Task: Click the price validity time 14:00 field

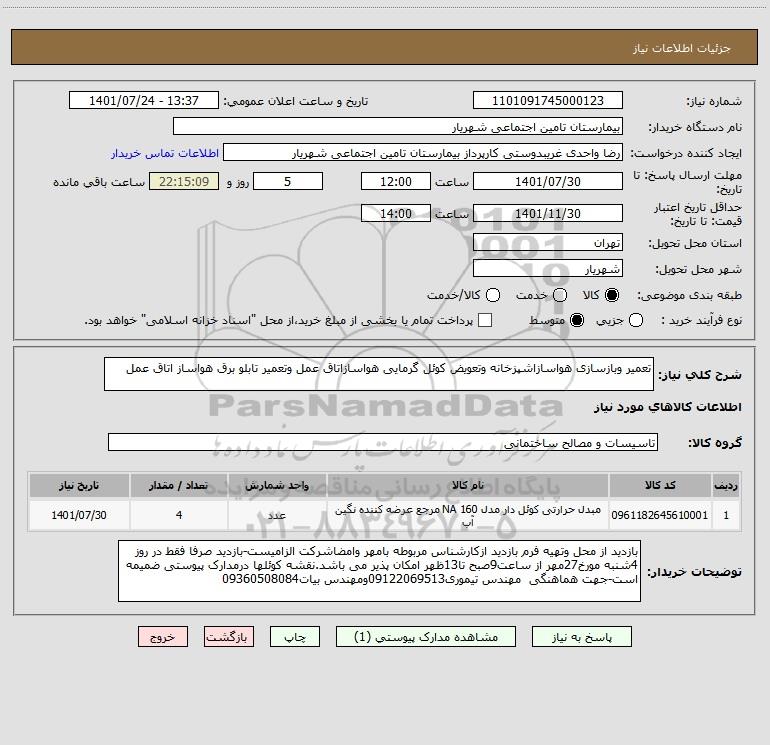Action: pos(396,213)
